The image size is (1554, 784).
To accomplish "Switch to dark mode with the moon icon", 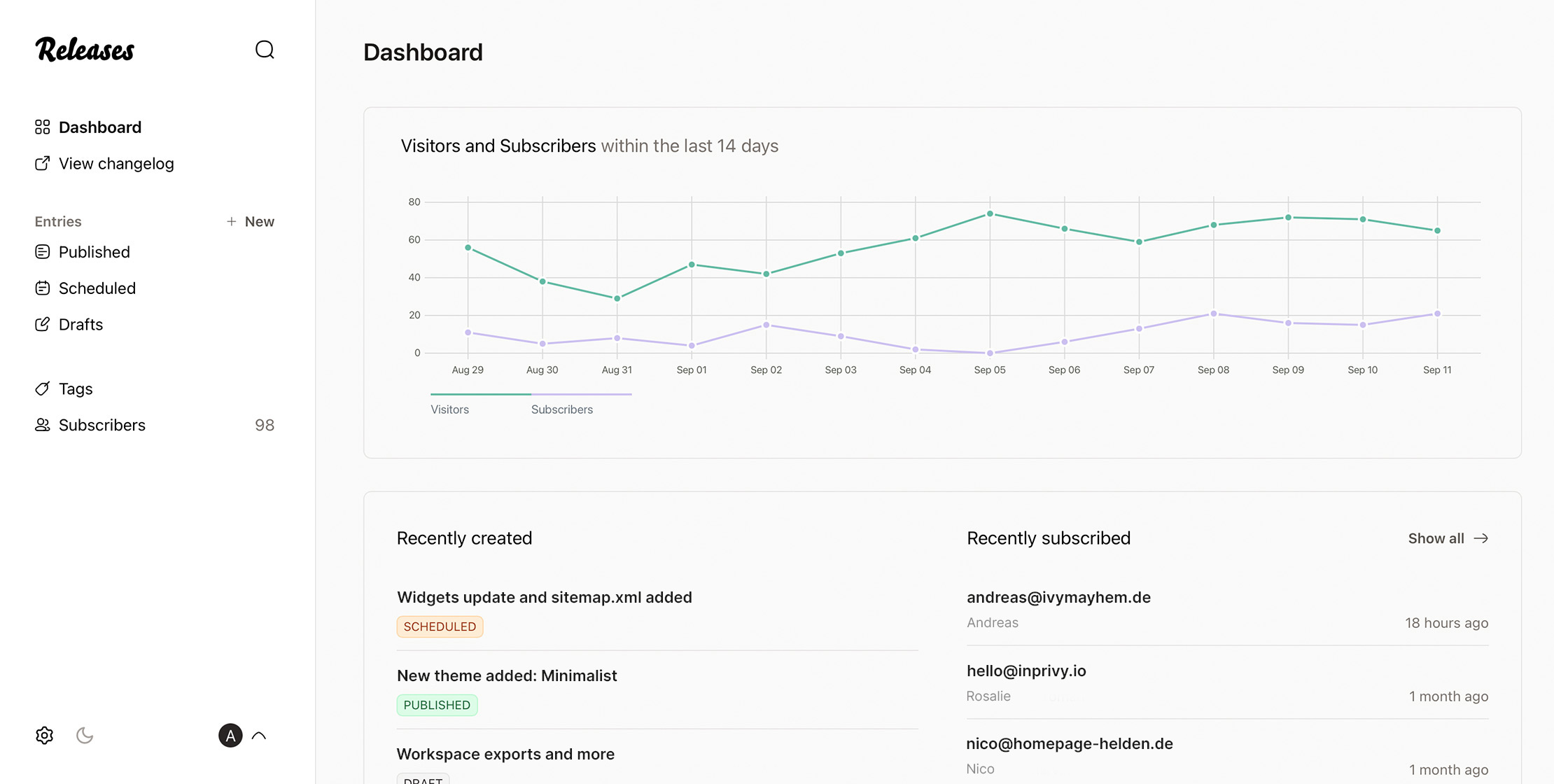I will pyautogui.click(x=85, y=735).
